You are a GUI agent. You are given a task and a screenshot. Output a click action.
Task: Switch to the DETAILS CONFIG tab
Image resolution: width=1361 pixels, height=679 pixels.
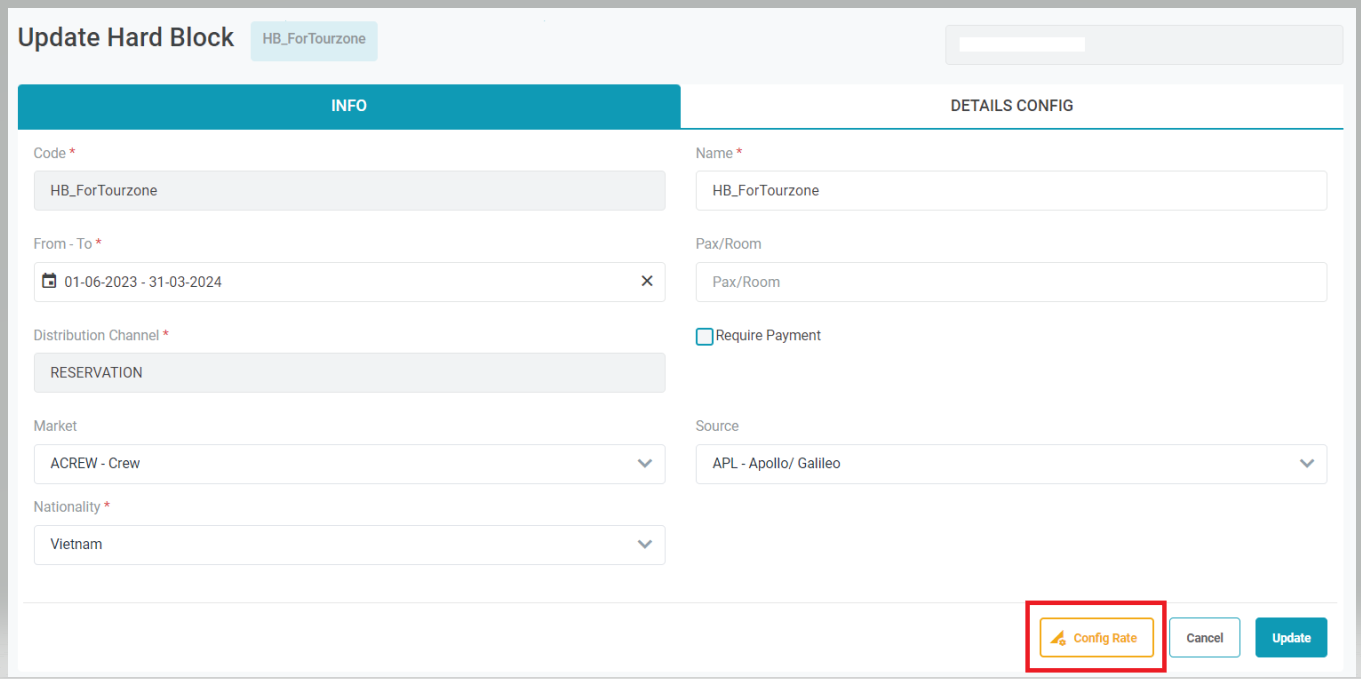(x=1011, y=106)
